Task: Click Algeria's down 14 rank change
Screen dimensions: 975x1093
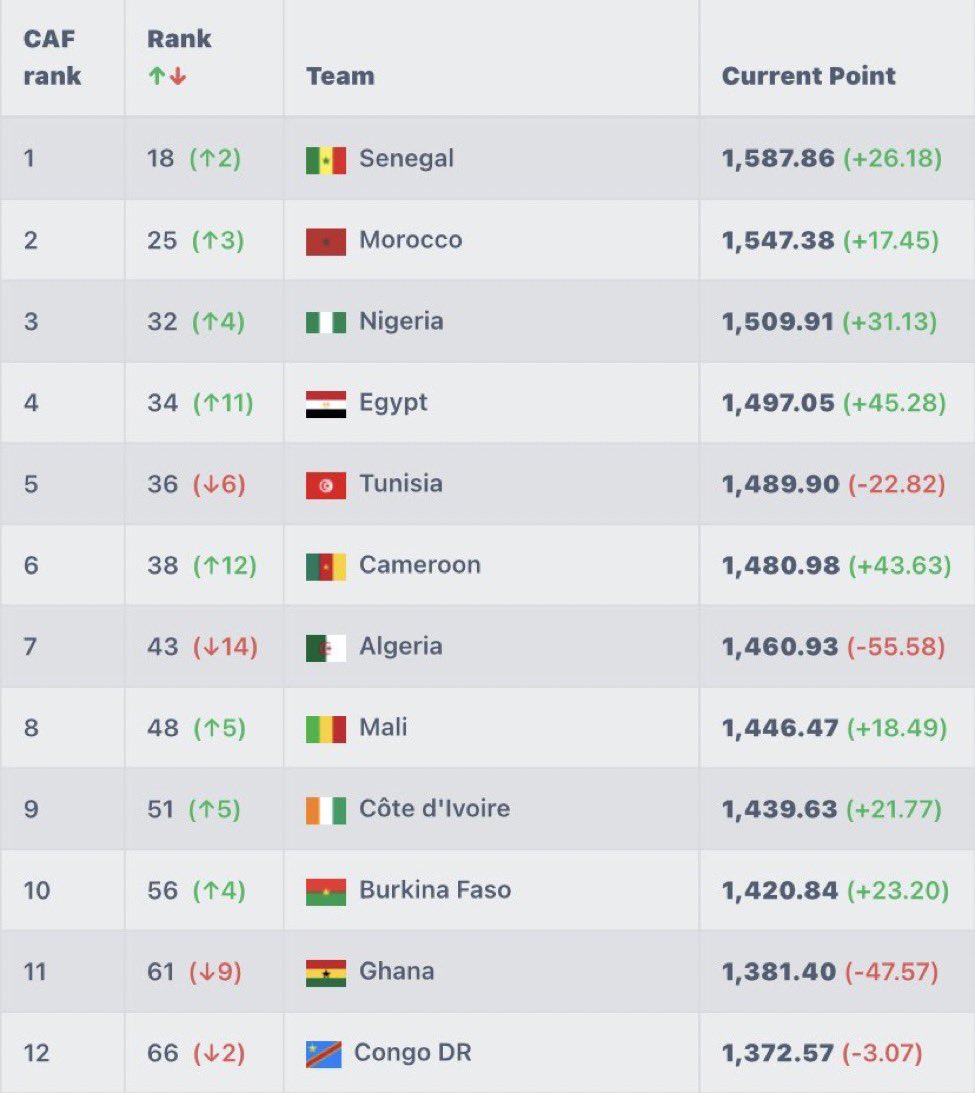Action: [x=225, y=647]
